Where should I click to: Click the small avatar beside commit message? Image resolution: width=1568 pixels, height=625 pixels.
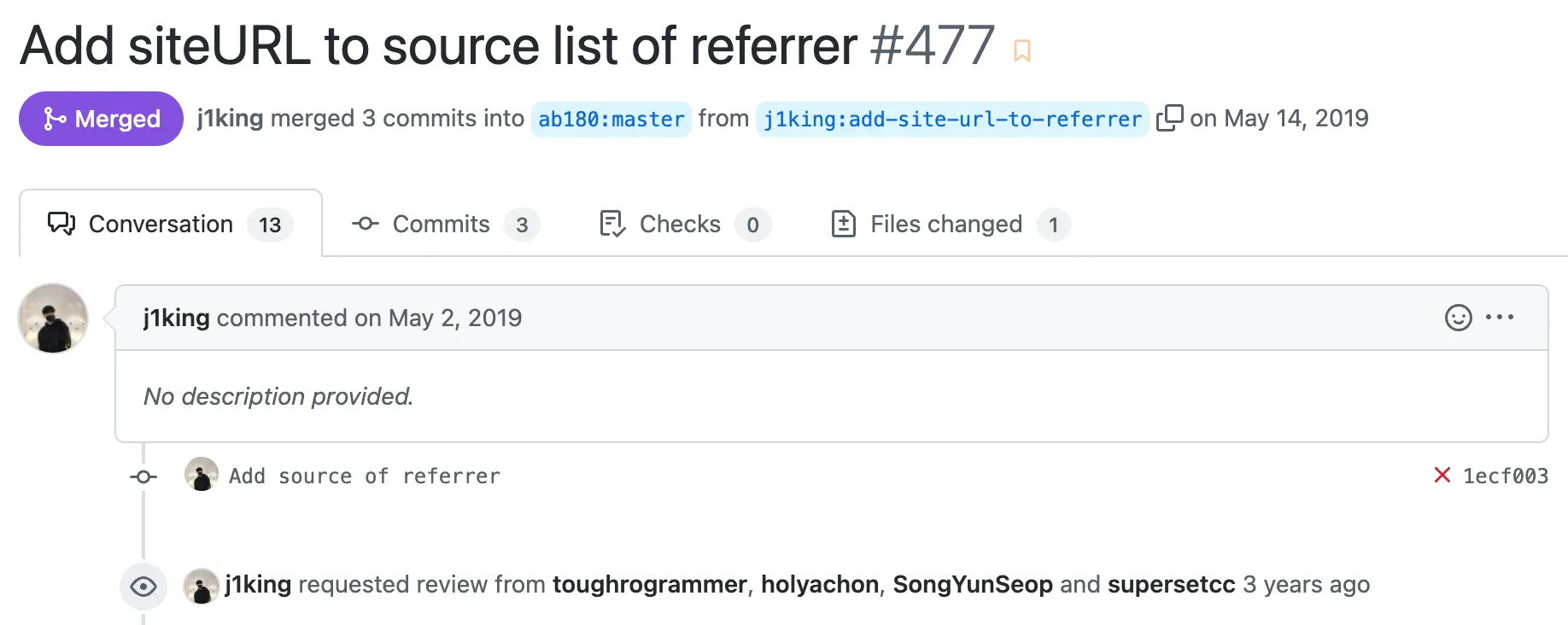(x=202, y=475)
